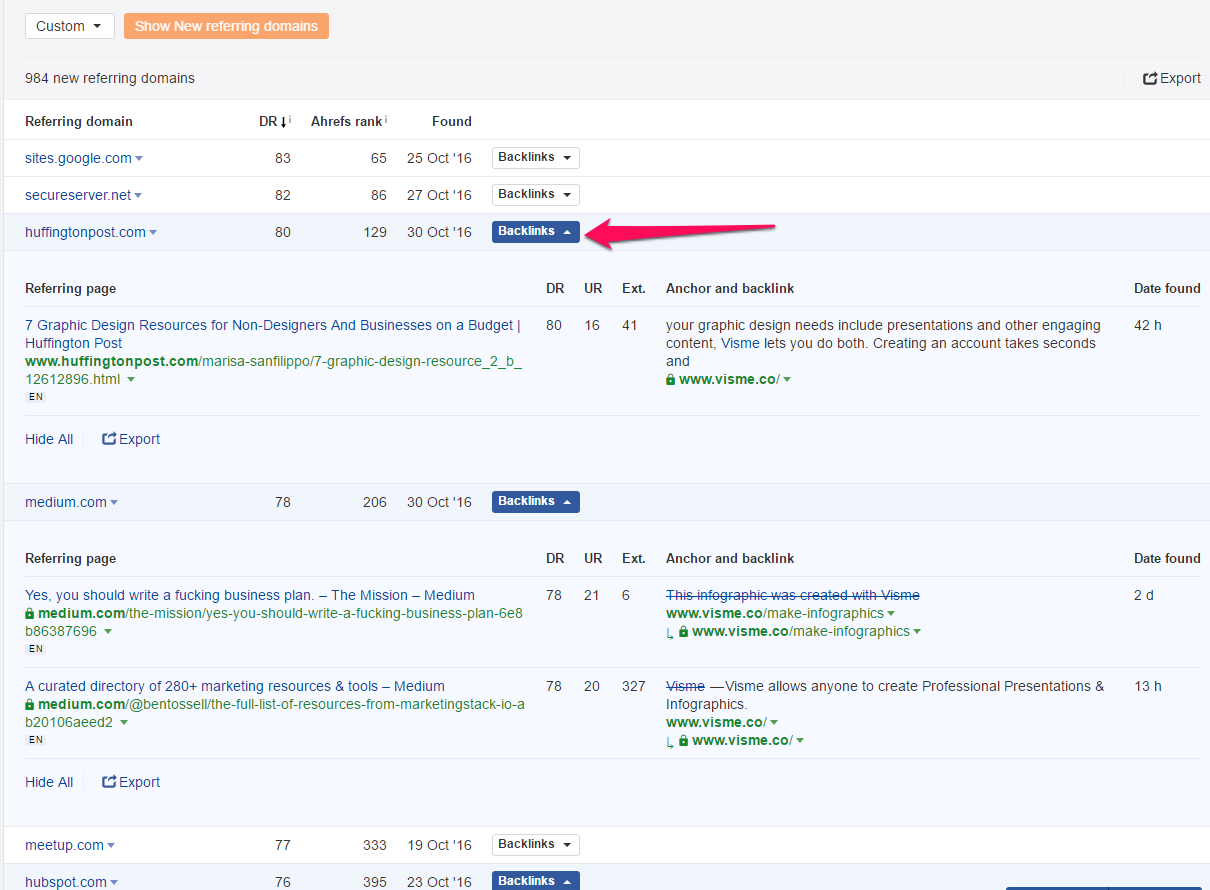1210x890 pixels.
Task: Open secureserver.net domain link
Action: point(78,195)
